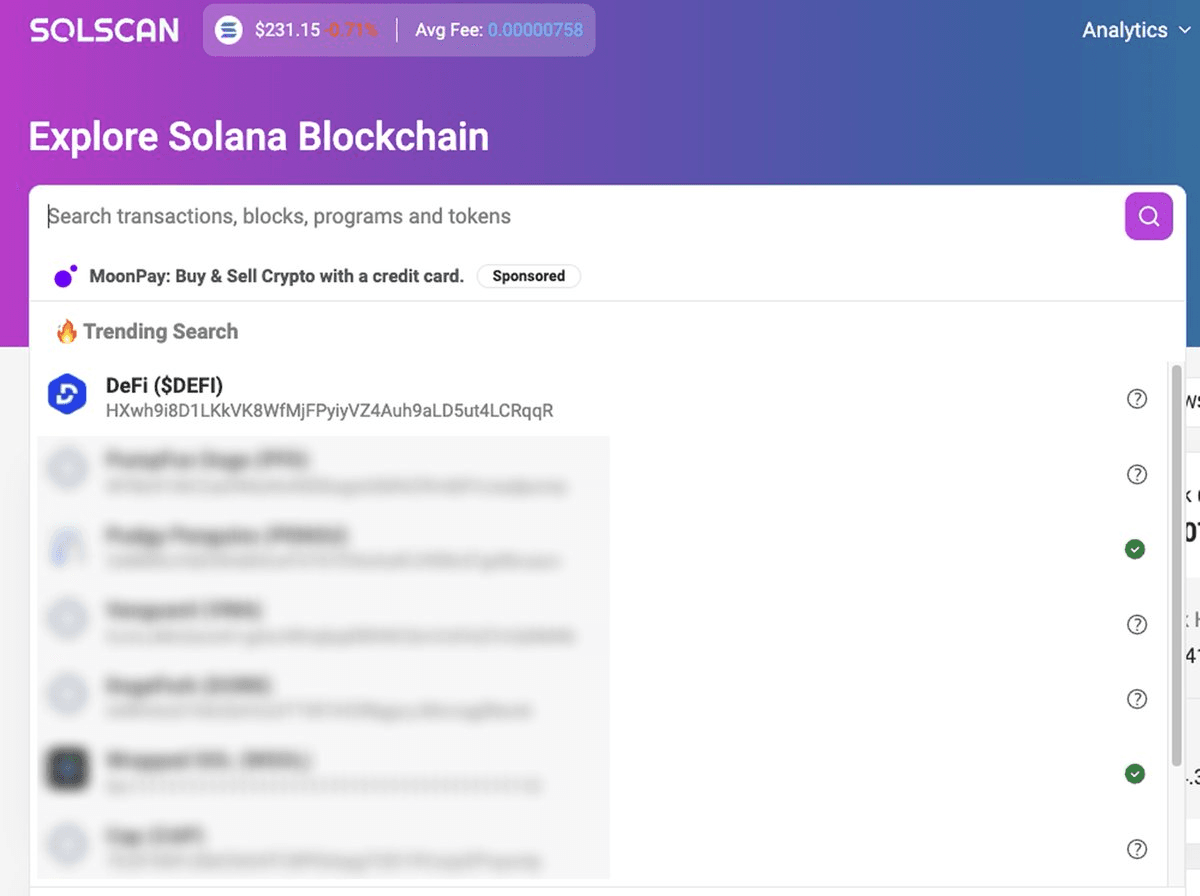The width and height of the screenshot is (1200, 896).
Task: Click the DeFi token address starting with HXwh9i8D
Action: (x=329, y=410)
